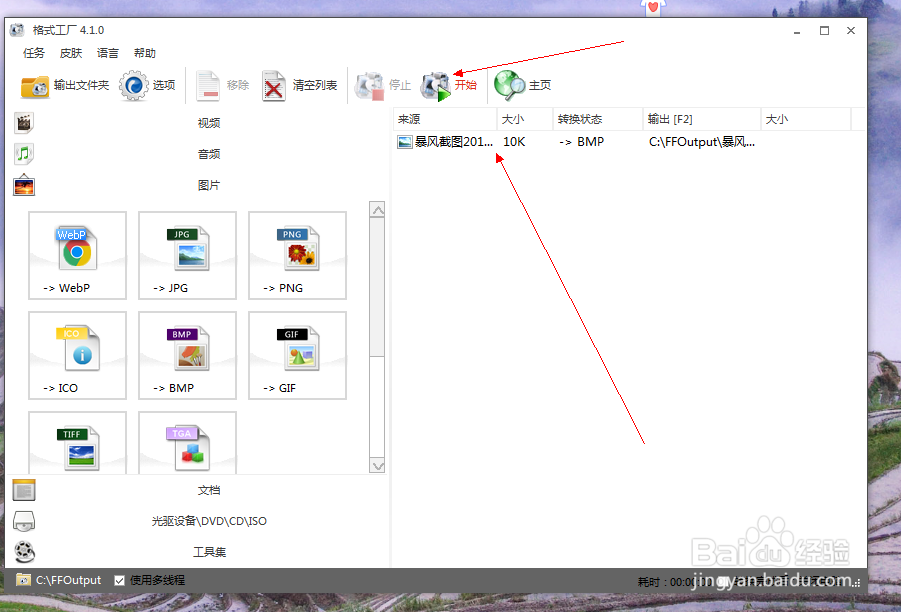
Task: Click the first 大小 column header
Action: click(x=525, y=119)
